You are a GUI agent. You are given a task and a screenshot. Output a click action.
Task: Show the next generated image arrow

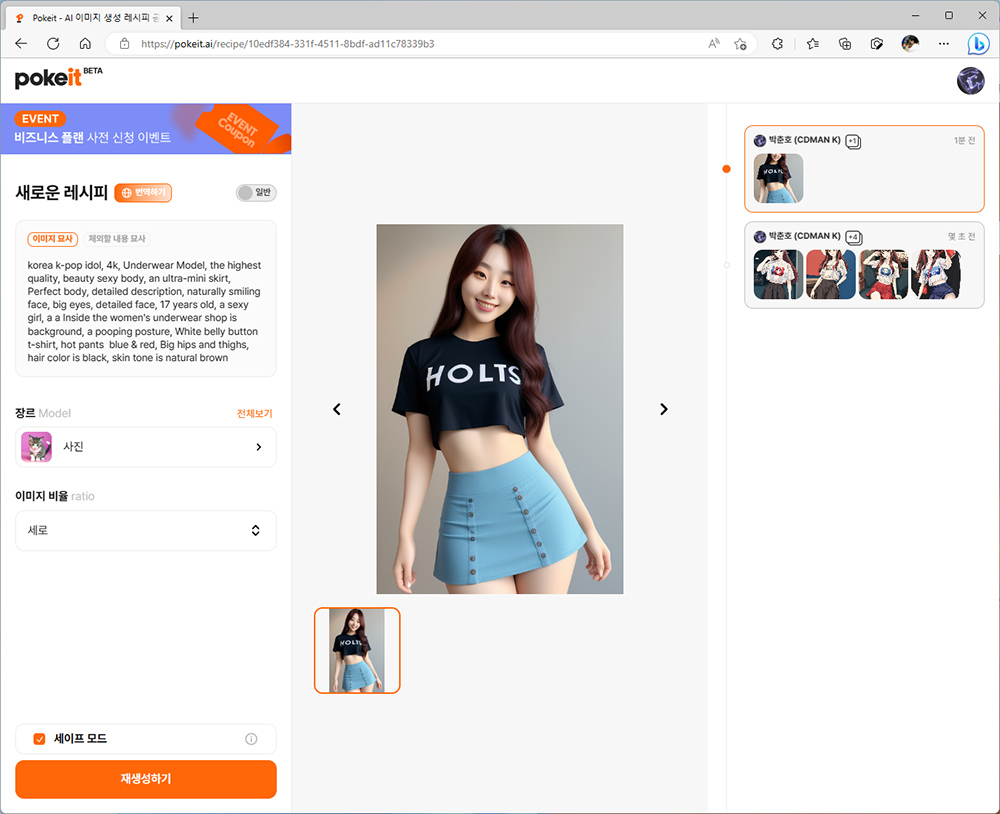tap(664, 409)
